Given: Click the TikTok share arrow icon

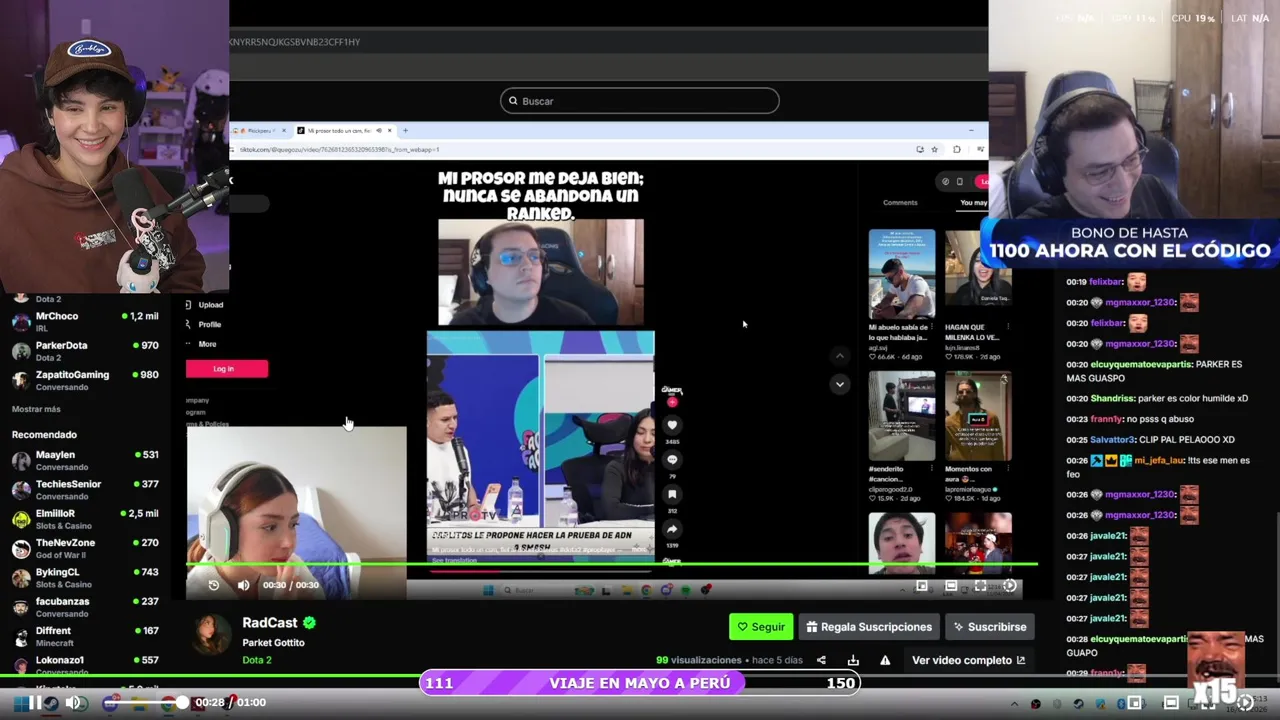Looking at the screenshot, I should coord(672,529).
